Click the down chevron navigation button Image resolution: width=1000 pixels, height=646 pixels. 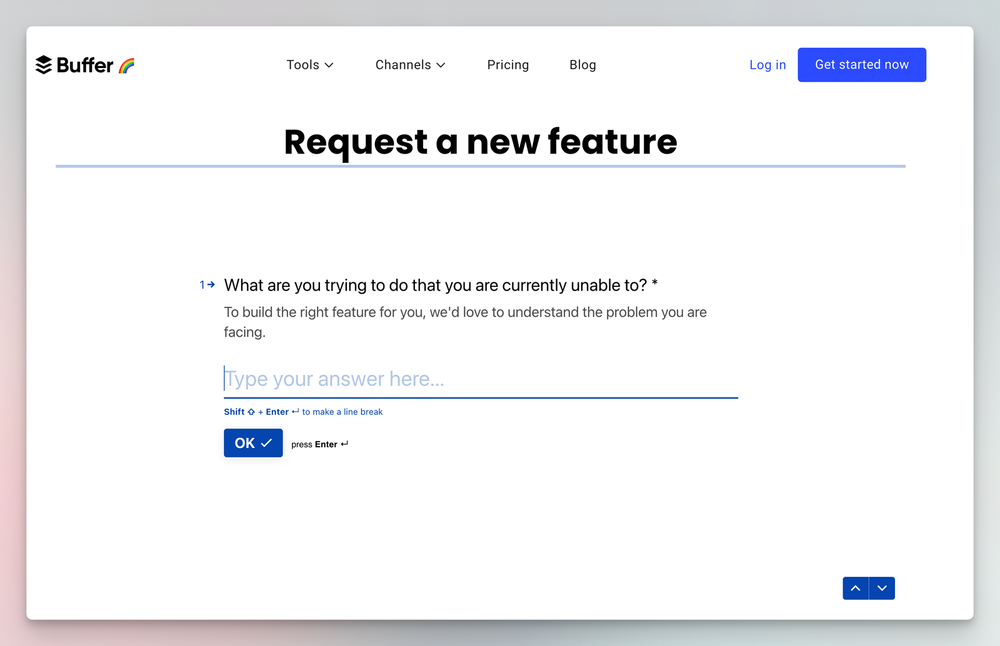882,588
